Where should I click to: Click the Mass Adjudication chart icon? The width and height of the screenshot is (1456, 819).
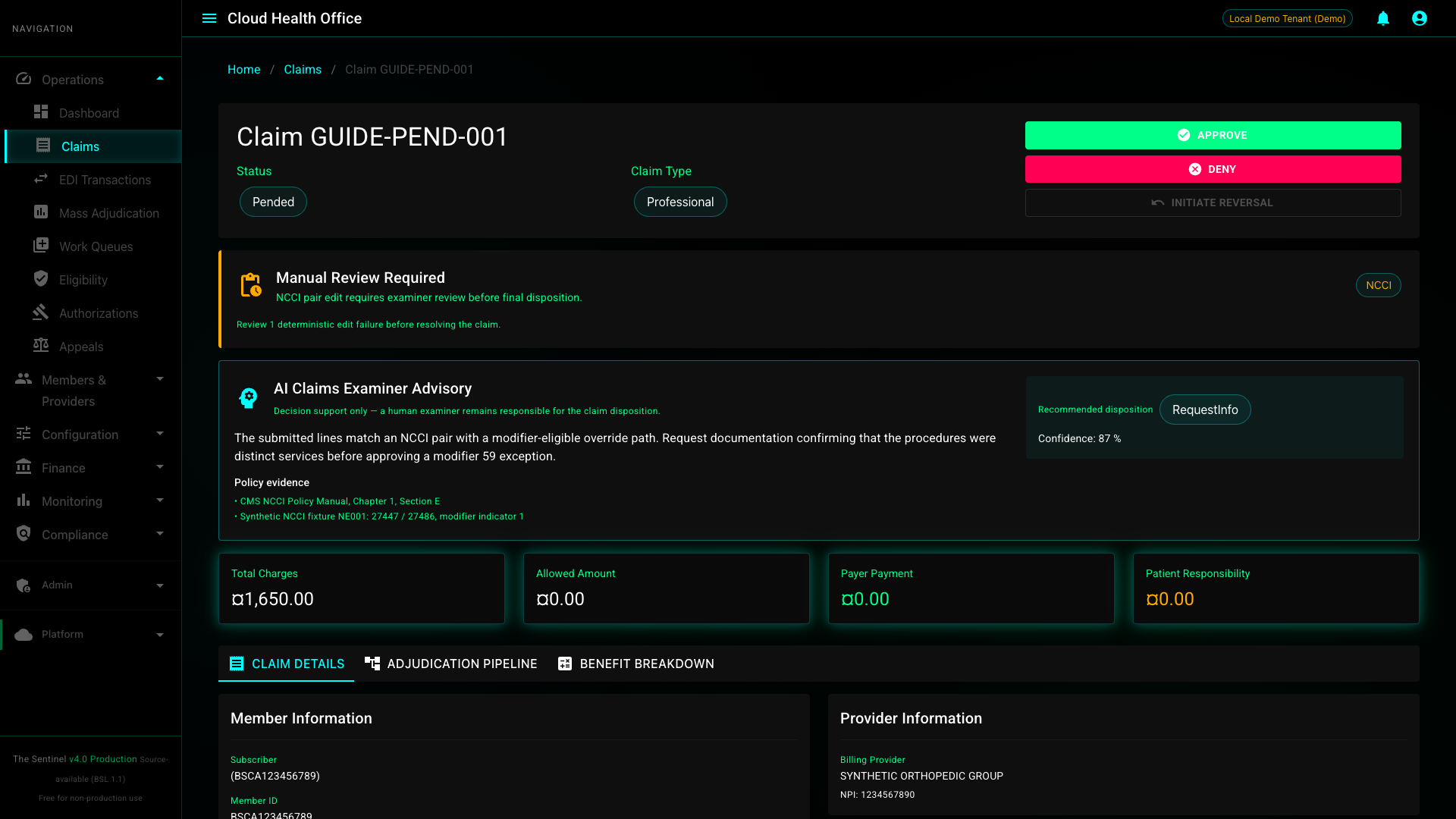[41, 212]
